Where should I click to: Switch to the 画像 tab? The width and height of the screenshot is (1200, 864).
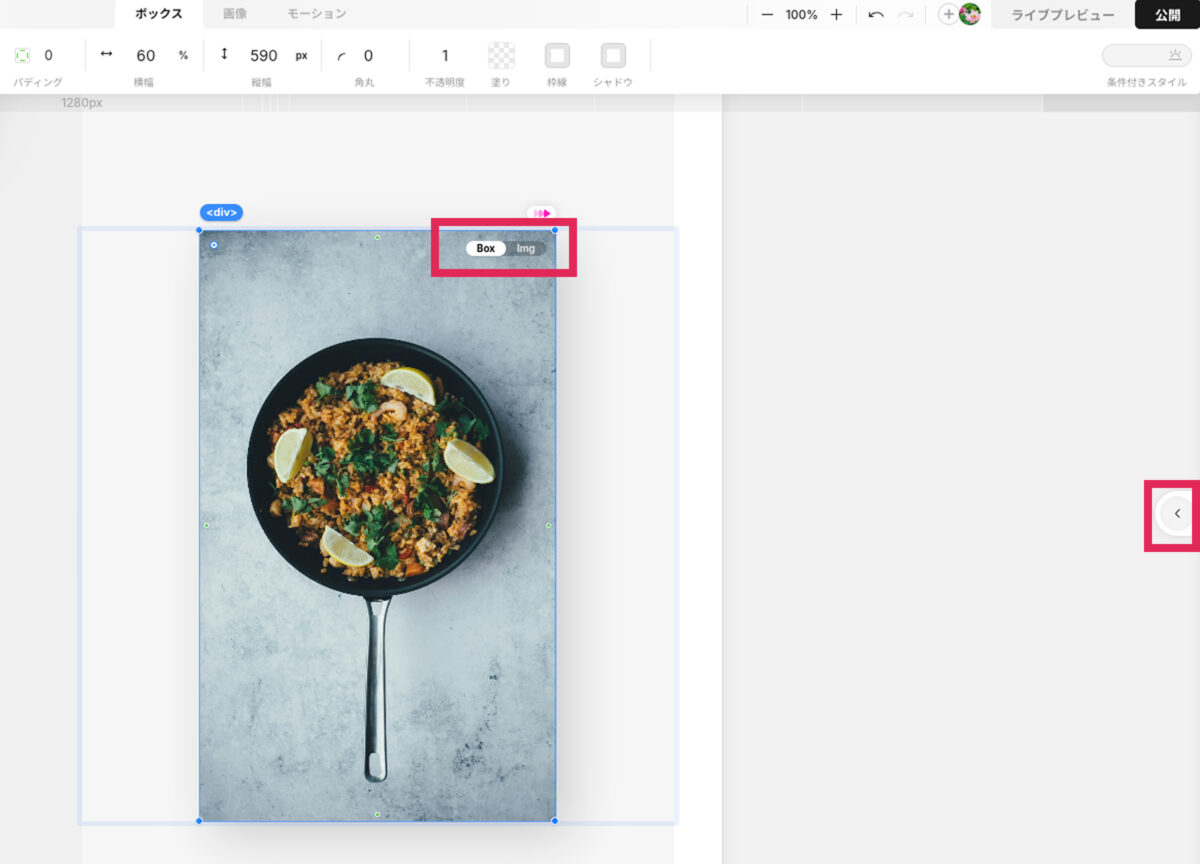pos(235,14)
